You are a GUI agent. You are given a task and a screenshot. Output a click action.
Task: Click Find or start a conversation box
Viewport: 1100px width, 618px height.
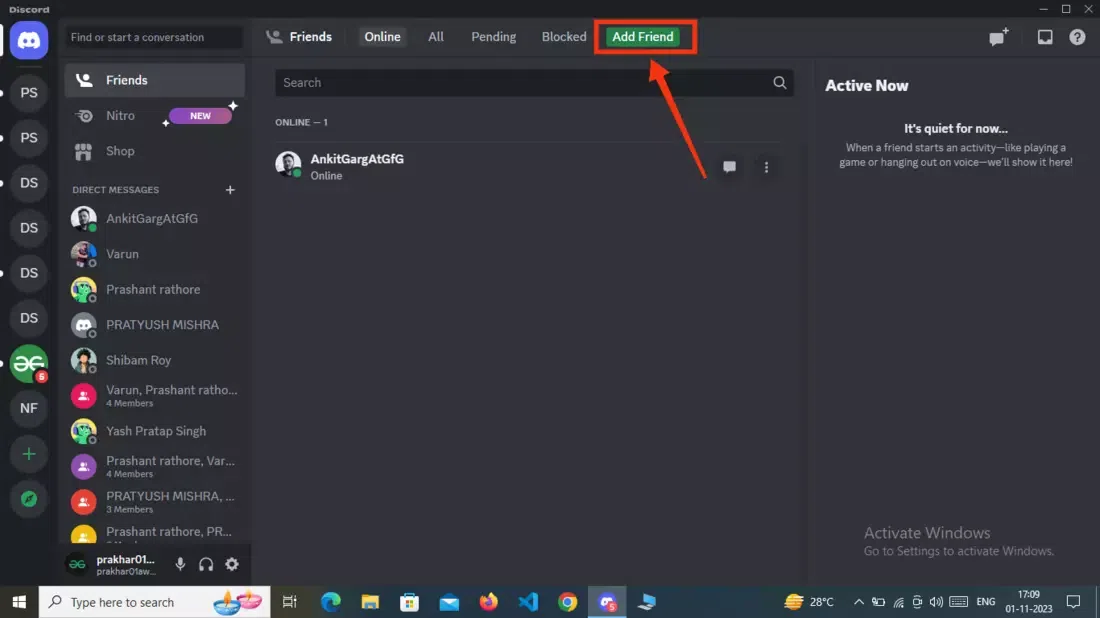click(154, 37)
